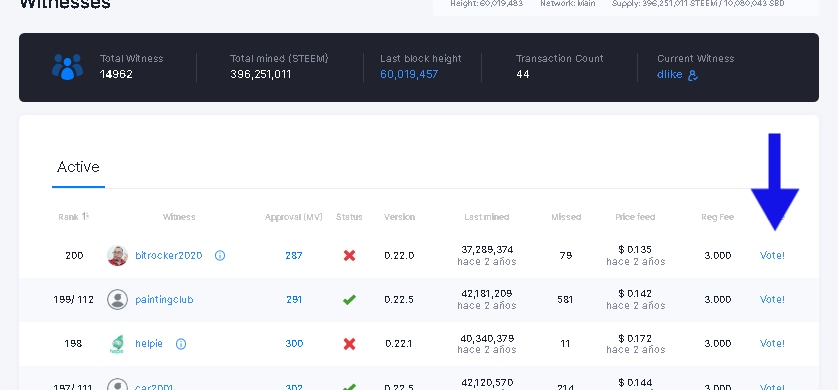Screen dimensions: 838x390
Task: Click the Reg Fee column header
Action: (717, 217)
